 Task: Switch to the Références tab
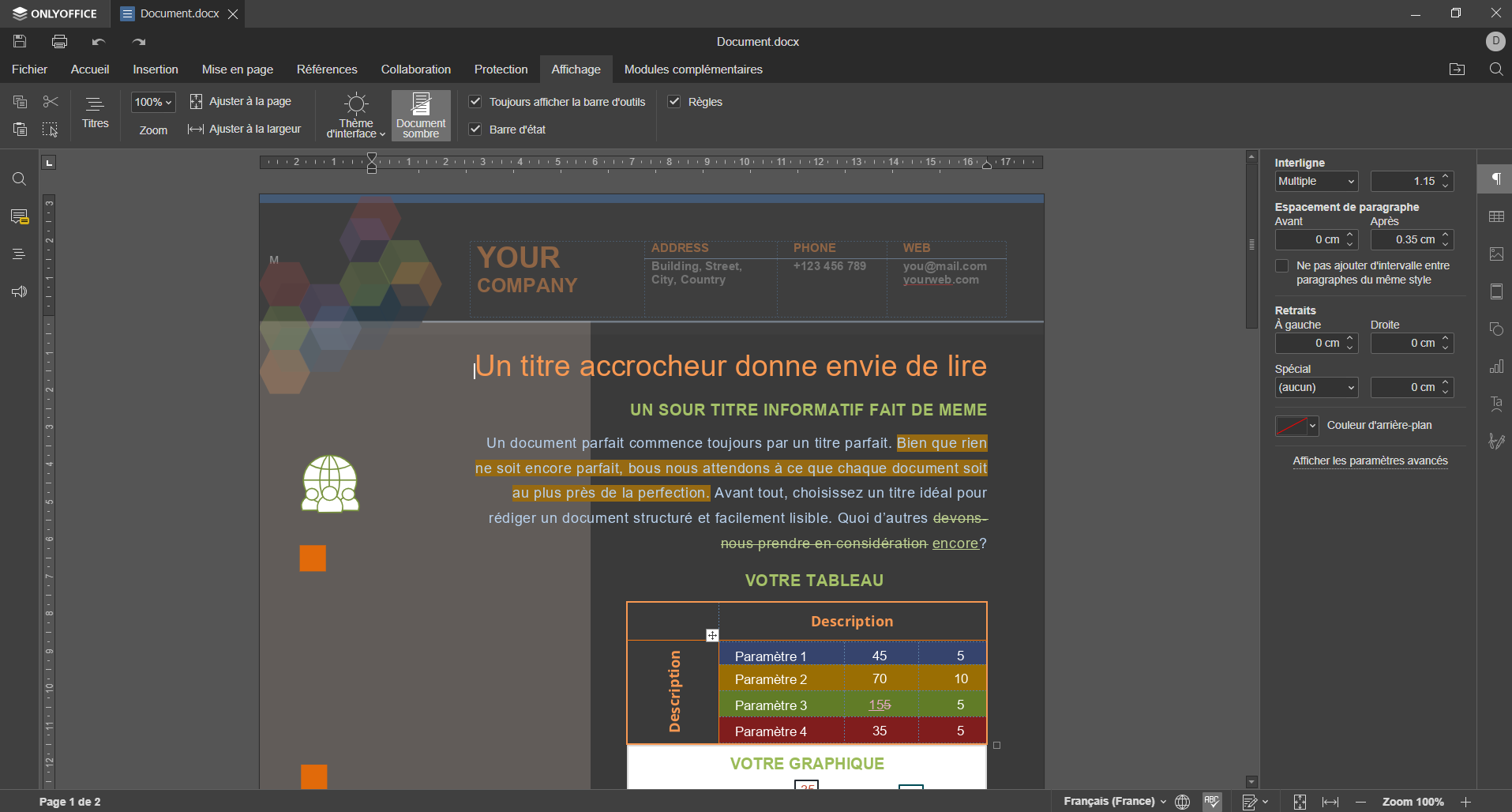(x=327, y=70)
